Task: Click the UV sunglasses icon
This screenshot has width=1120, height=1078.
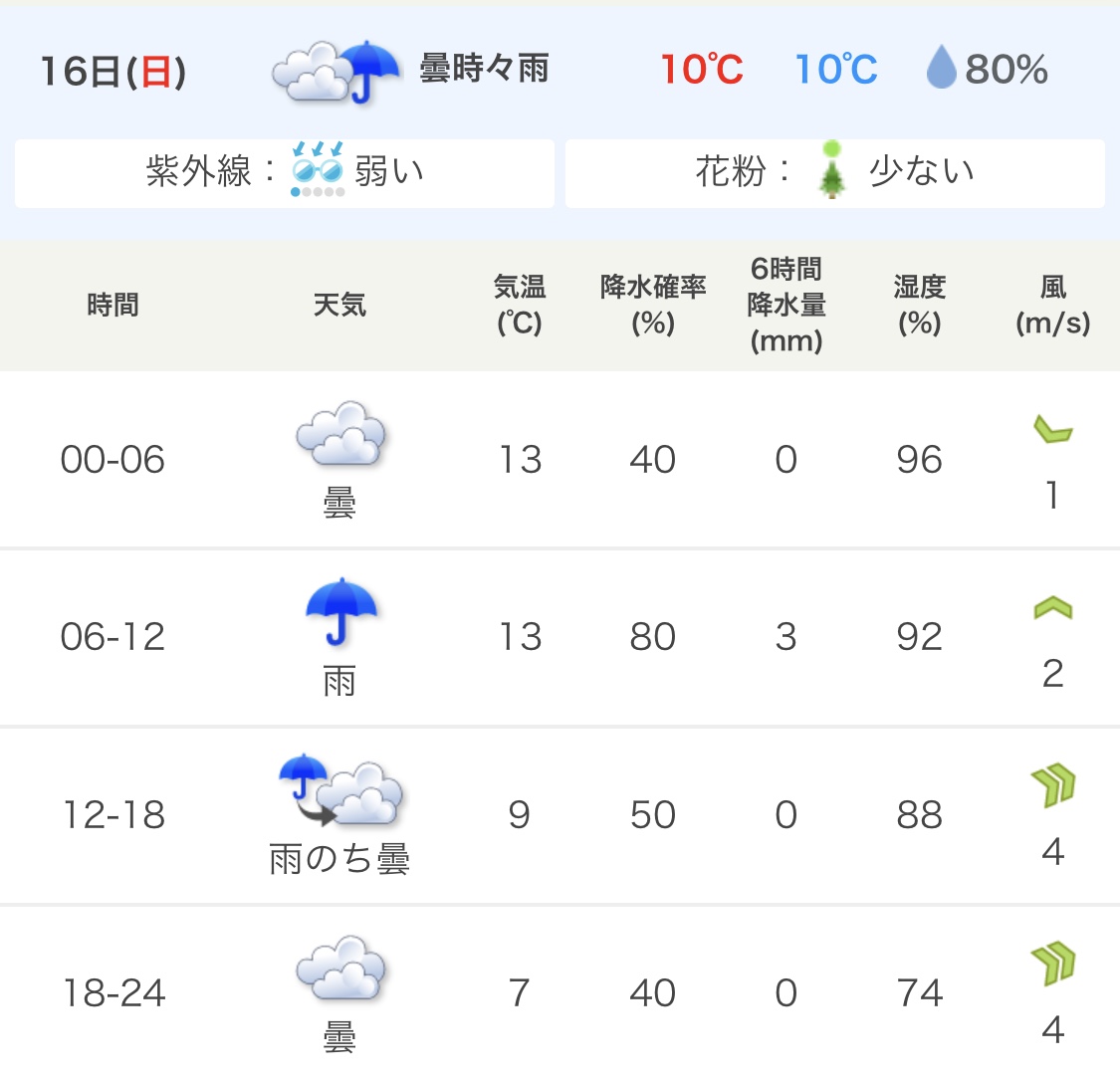Action: [x=318, y=163]
